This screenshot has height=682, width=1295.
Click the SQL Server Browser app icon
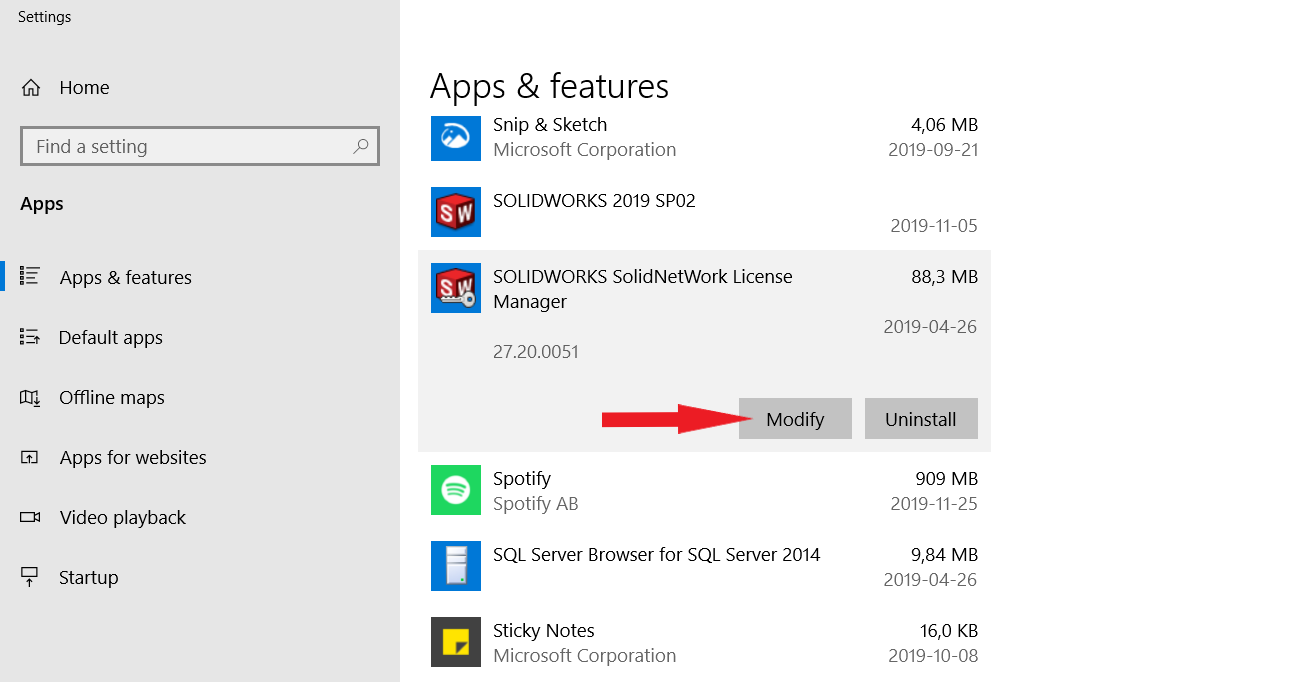click(456, 566)
